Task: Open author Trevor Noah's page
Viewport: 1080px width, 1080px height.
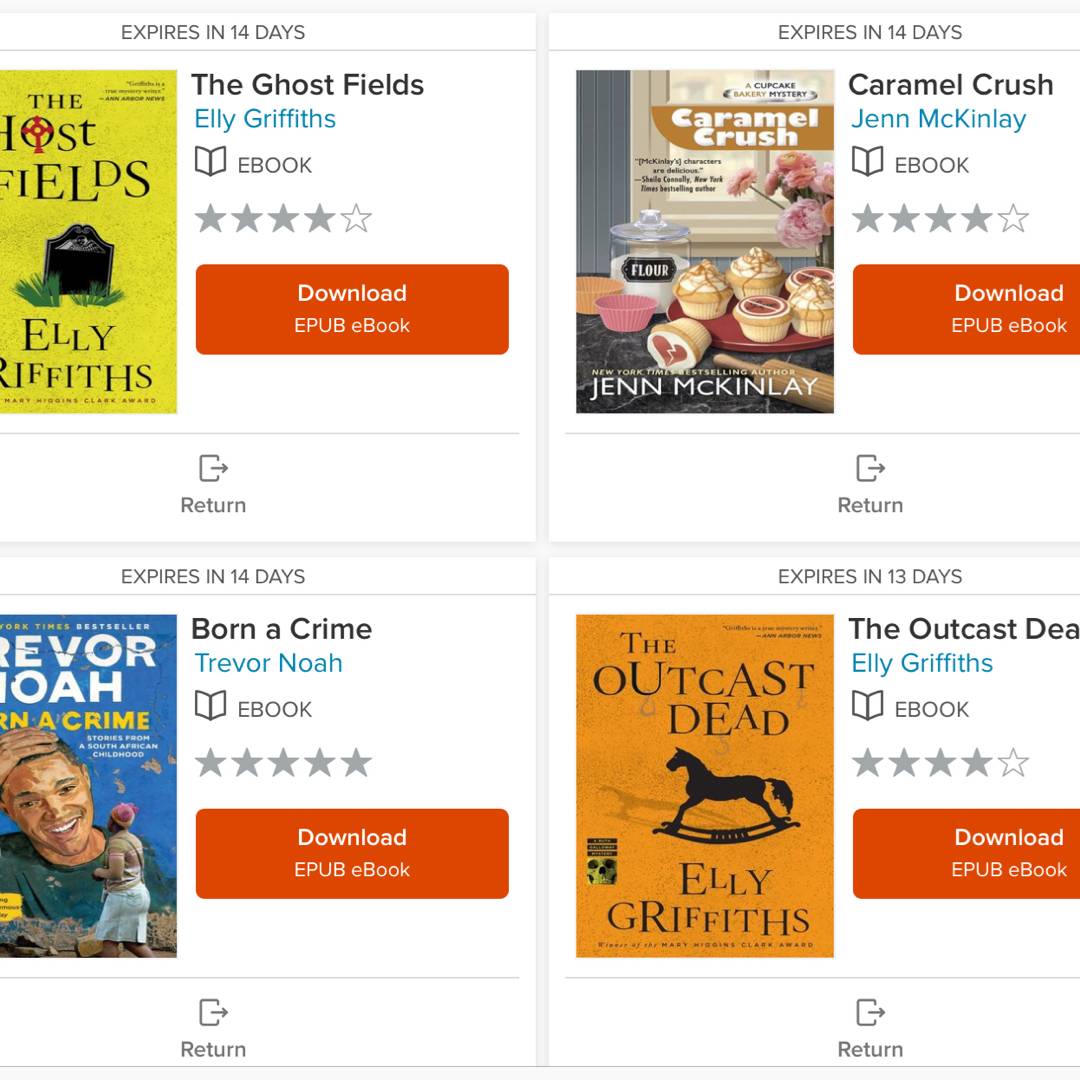Action: click(x=268, y=663)
